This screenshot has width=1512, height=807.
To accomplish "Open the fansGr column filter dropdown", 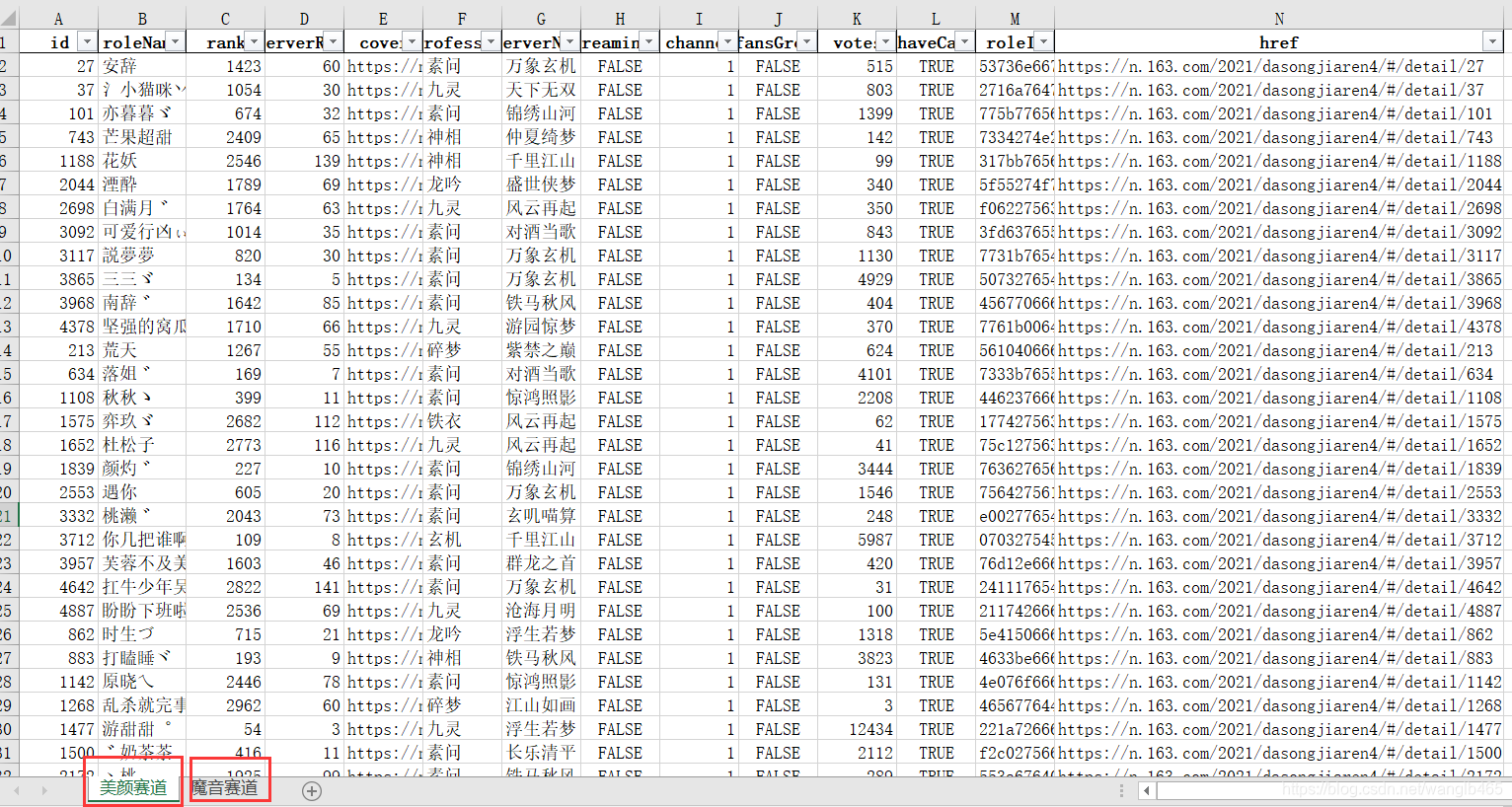I will coord(806,41).
